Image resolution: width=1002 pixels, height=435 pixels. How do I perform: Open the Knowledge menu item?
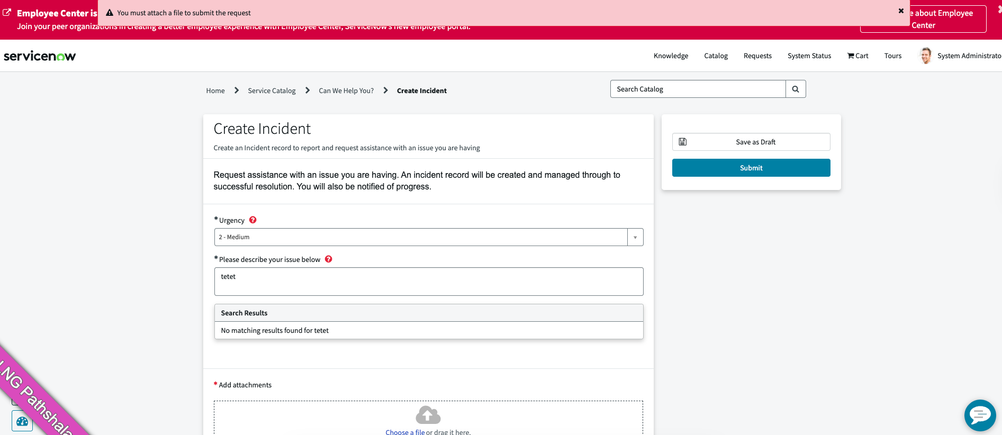[670, 56]
